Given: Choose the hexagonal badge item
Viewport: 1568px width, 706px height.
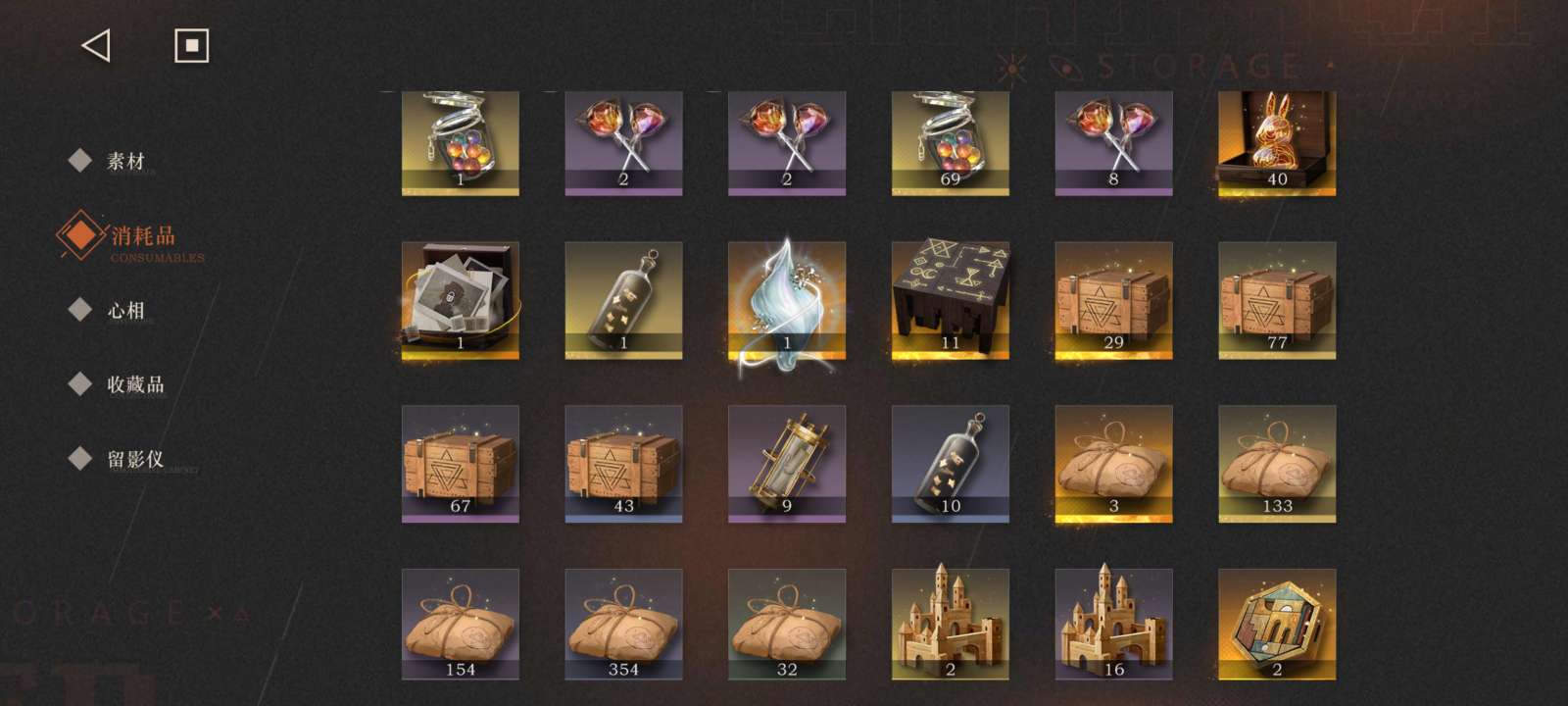Looking at the screenshot, I should [1277, 625].
